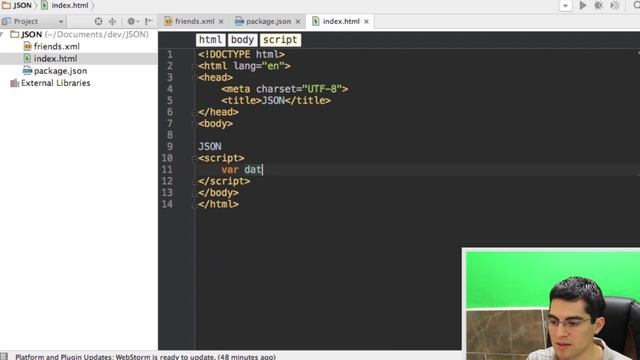Open package.json in project tree
Screen dimensions: 640x360
pyautogui.click(x=60, y=71)
